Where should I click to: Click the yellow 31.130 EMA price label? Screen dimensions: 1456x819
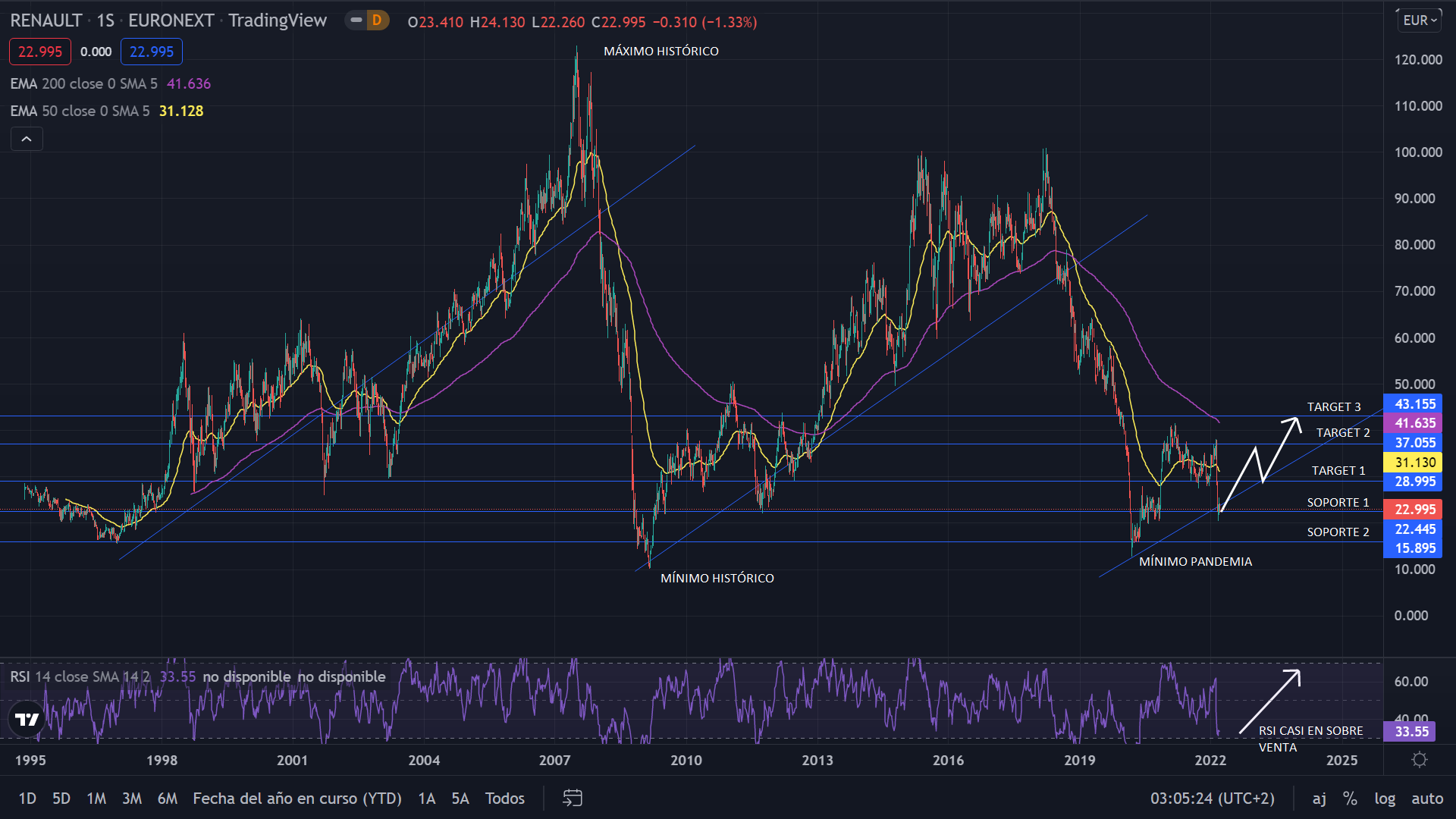coord(1414,462)
